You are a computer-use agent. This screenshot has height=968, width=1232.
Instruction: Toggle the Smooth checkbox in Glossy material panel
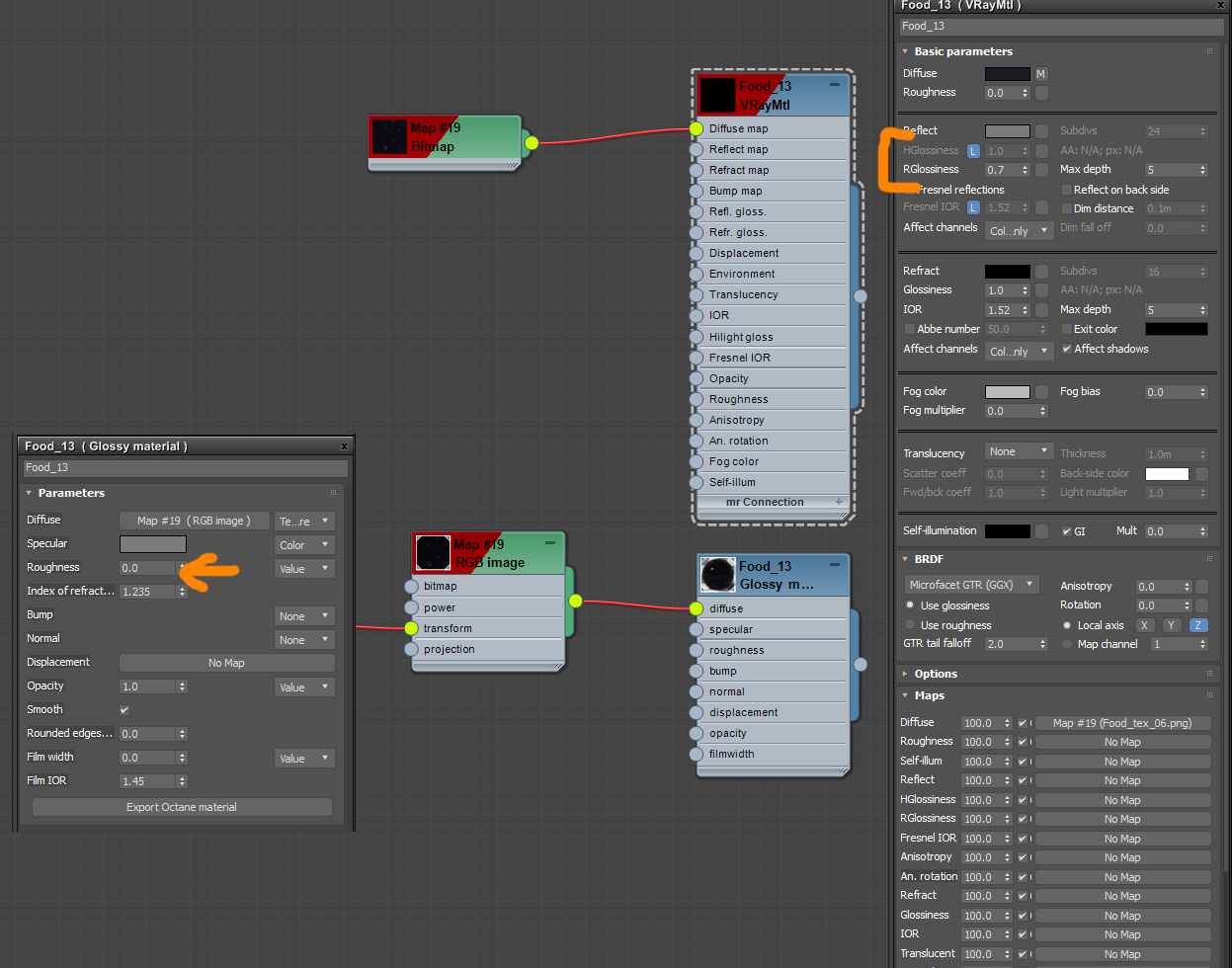124,710
